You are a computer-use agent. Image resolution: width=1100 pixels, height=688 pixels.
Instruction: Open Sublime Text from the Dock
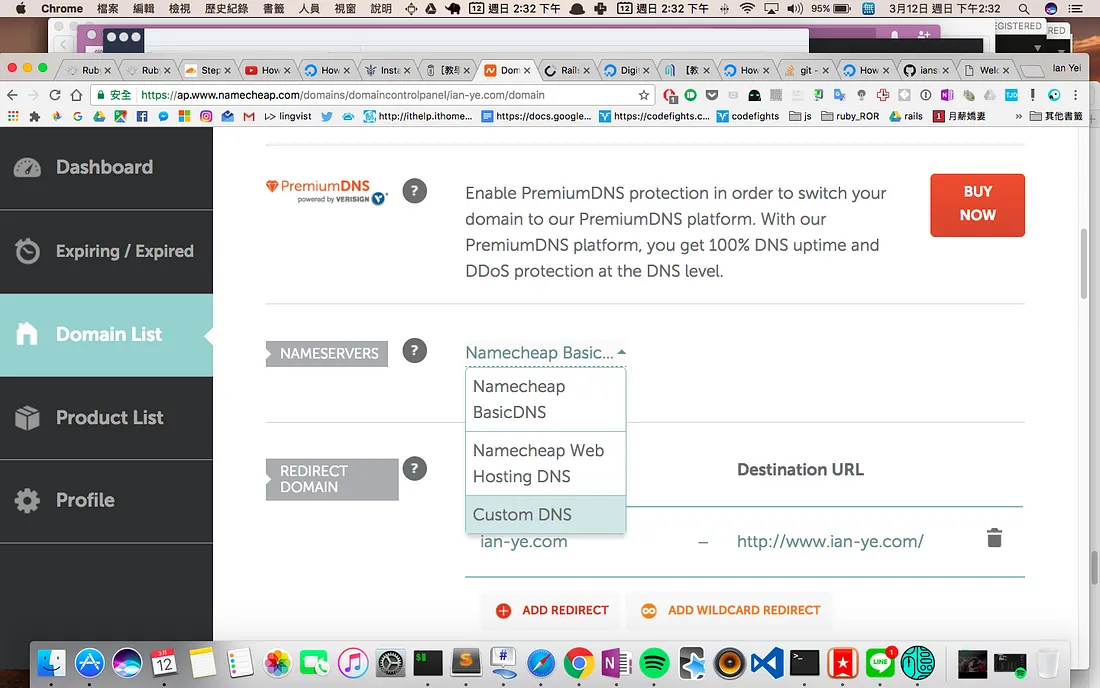coord(466,663)
